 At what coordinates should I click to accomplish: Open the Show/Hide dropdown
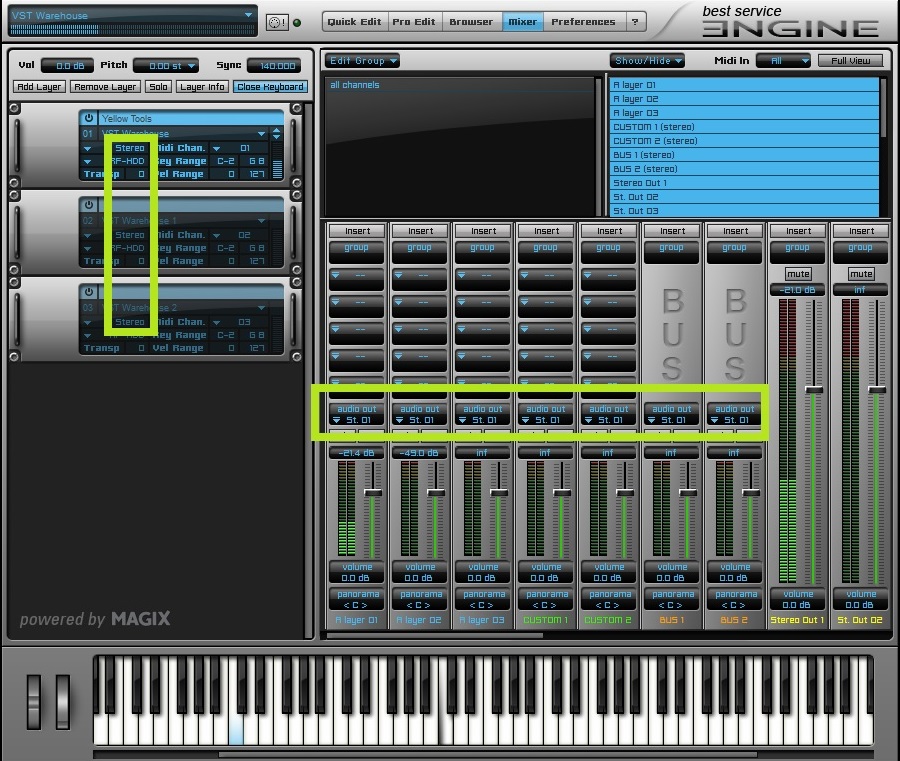pos(647,60)
